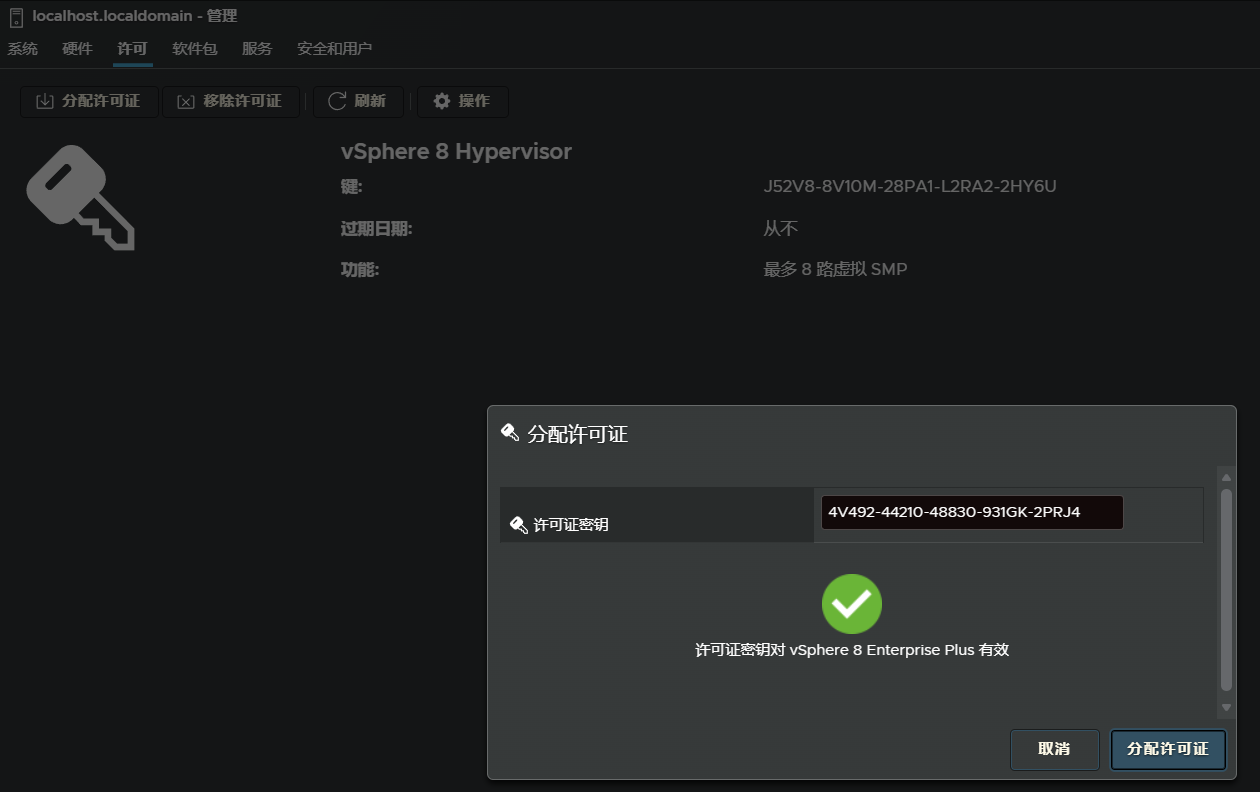Screen dimensions: 1260x792
Task: Click the 许可证密钥 field label
Action: point(571,524)
